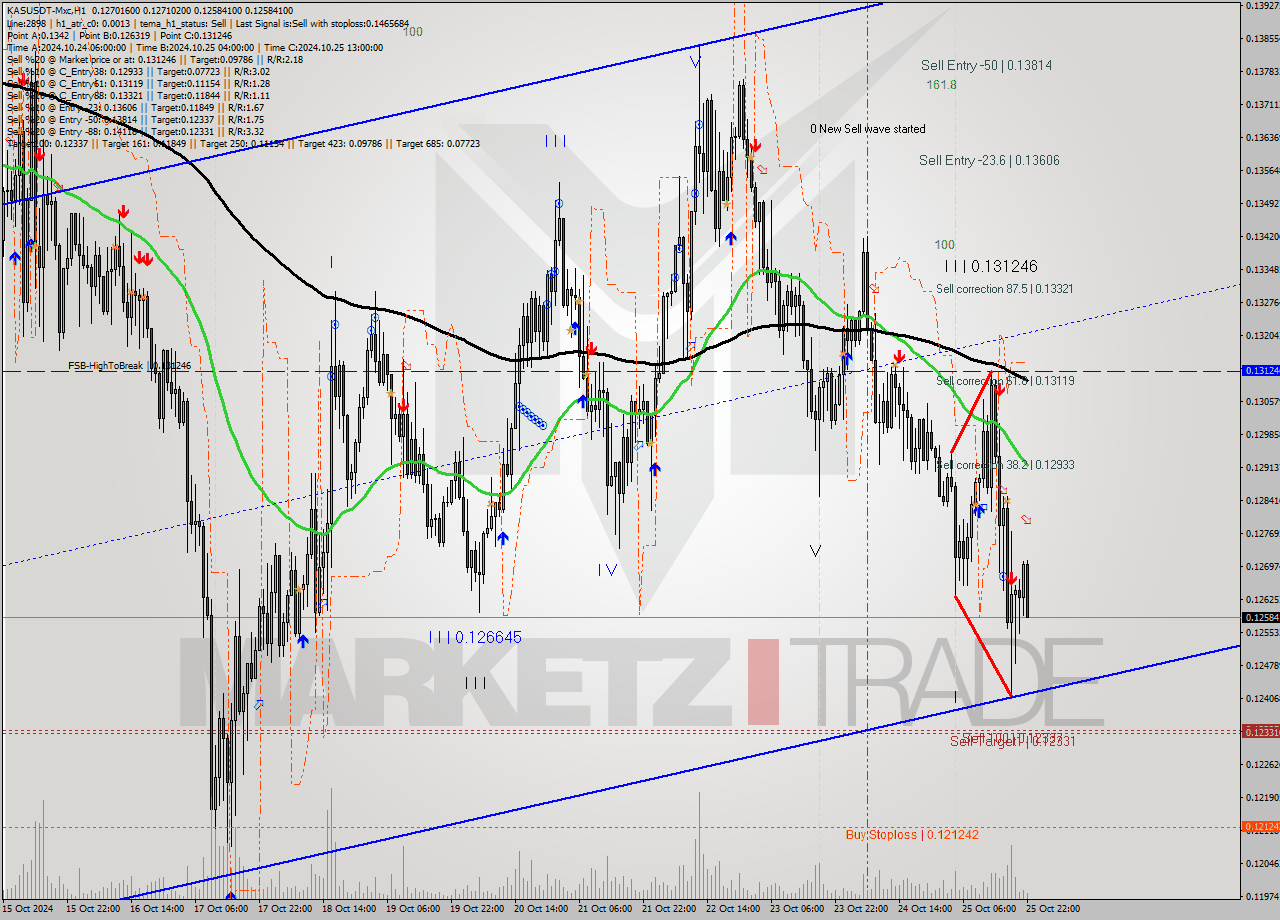Click the black 0.12584 current price tag

pyautogui.click(x=1260, y=617)
